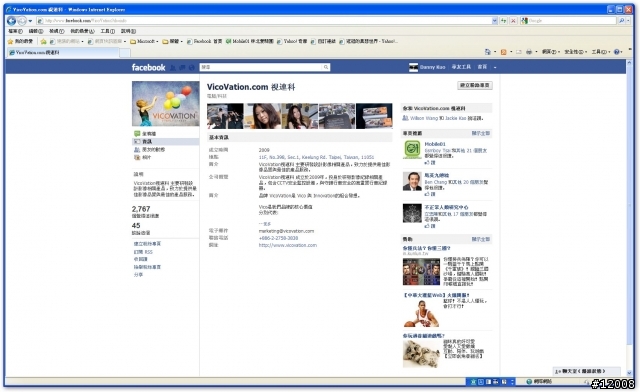Image resolution: width=640 pixels, height=392 pixels.
Task: Click the vertical scrollbar up arrow
Action: pos(629,62)
